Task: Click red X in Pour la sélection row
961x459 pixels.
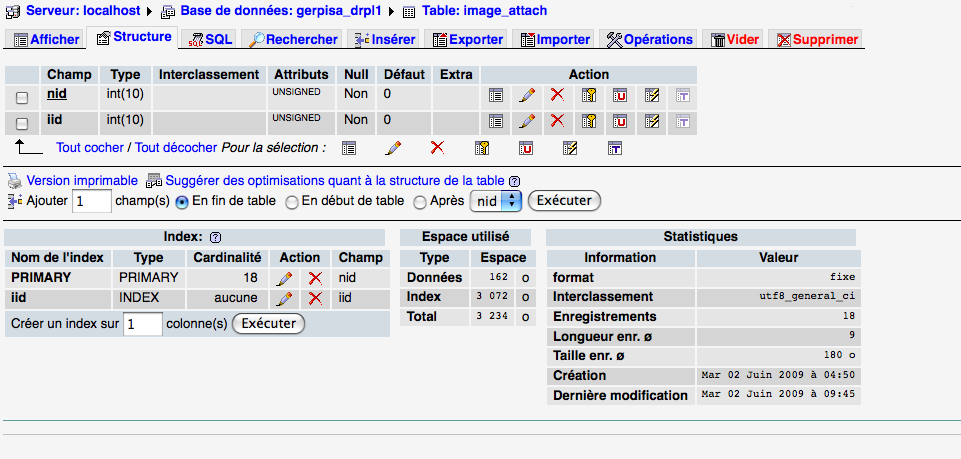Action: [x=437, y=147]
